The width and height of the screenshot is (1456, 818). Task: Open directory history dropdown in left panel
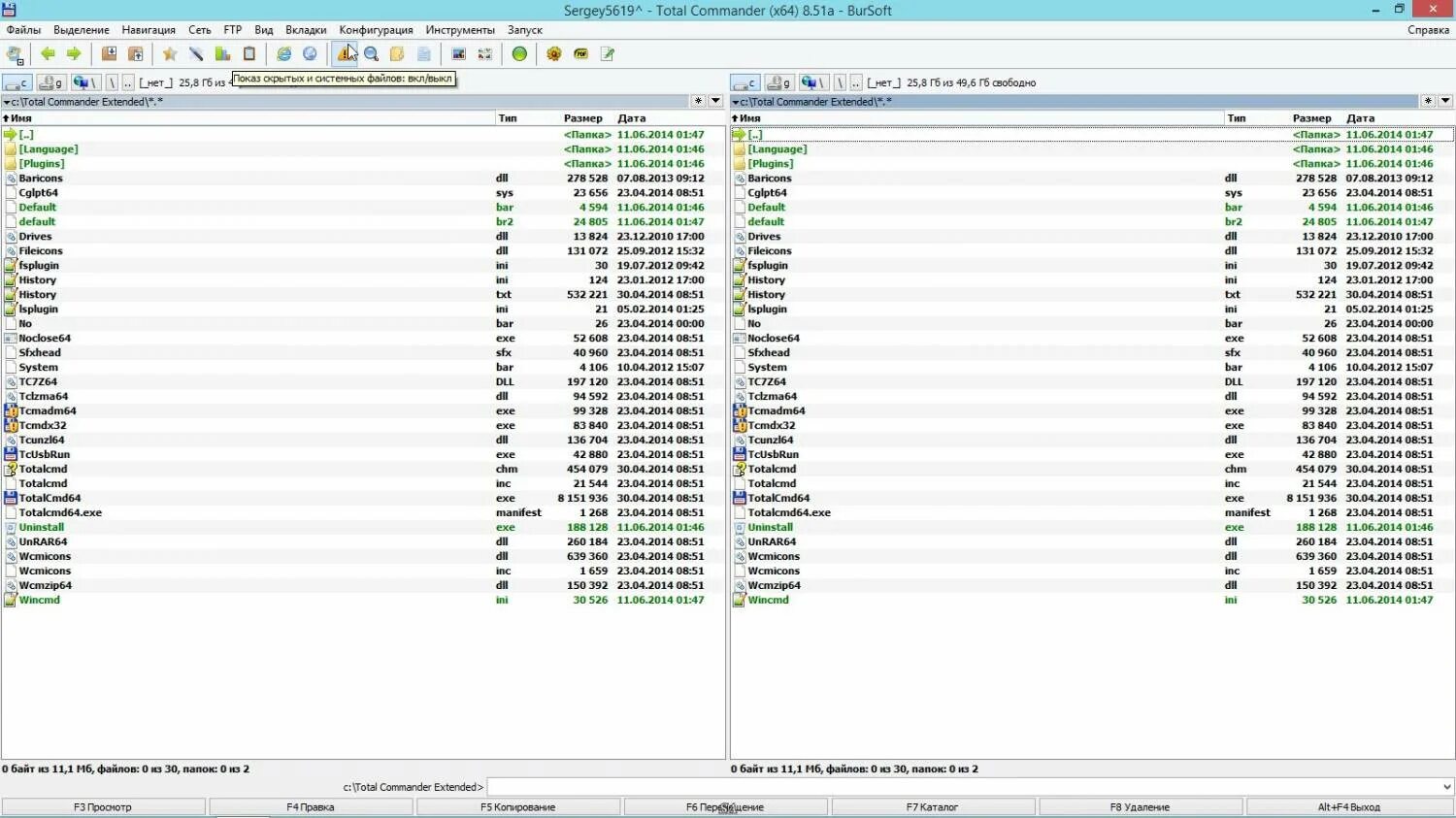[x=715, y=101]
